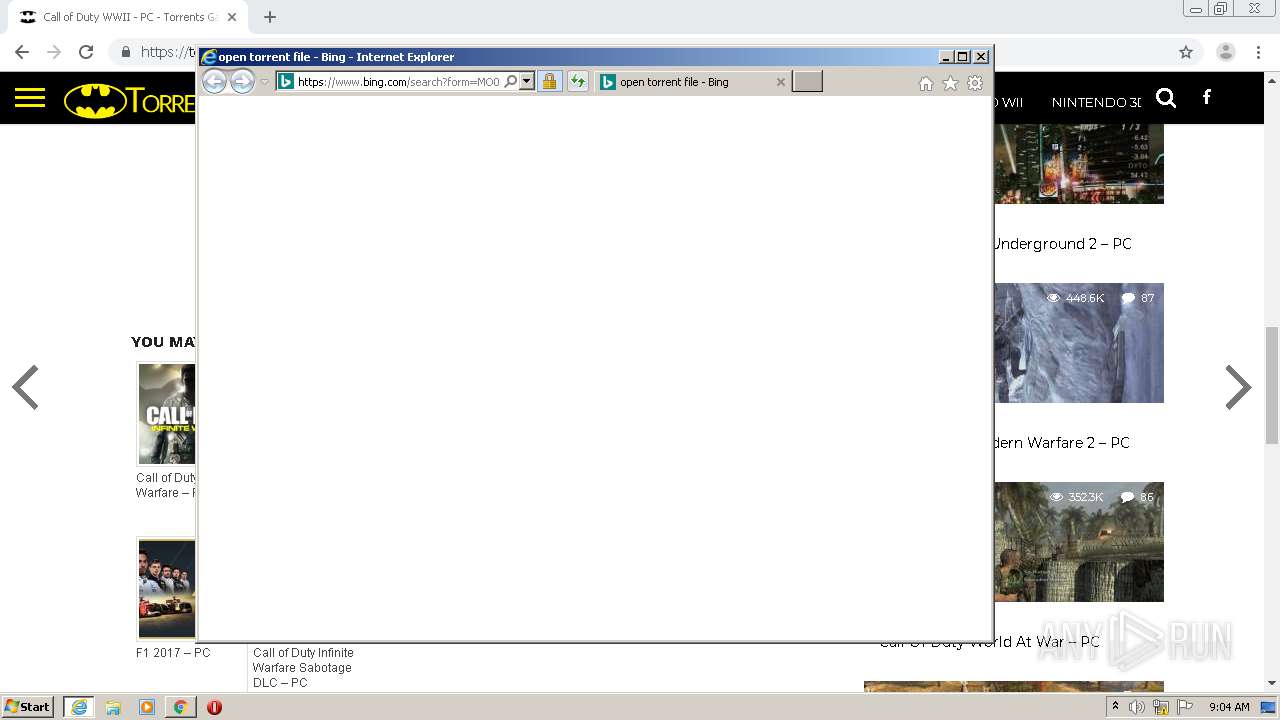
Task: Click the padlock security report icon in IE
Action: pyautogui.click(x=549, y=82)
